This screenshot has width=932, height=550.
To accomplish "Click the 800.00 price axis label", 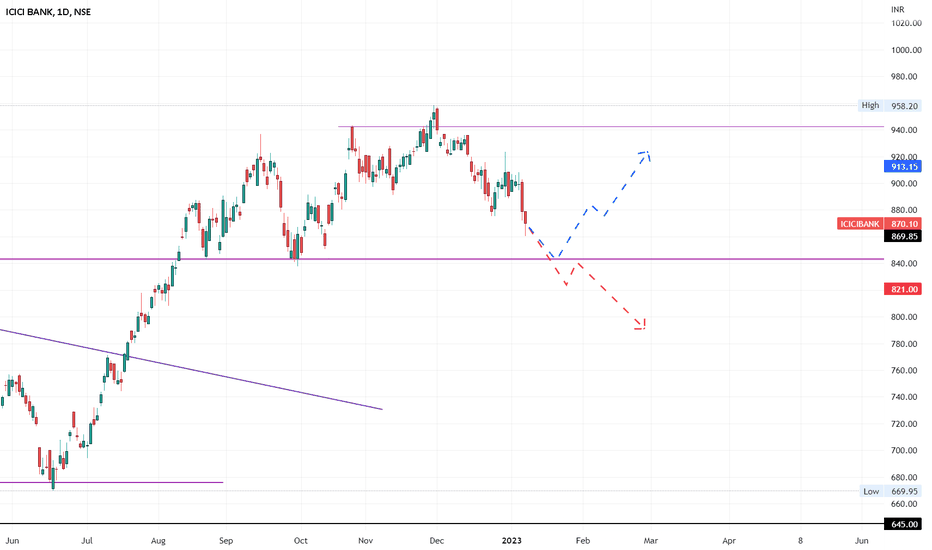I will tap(906, 317).
